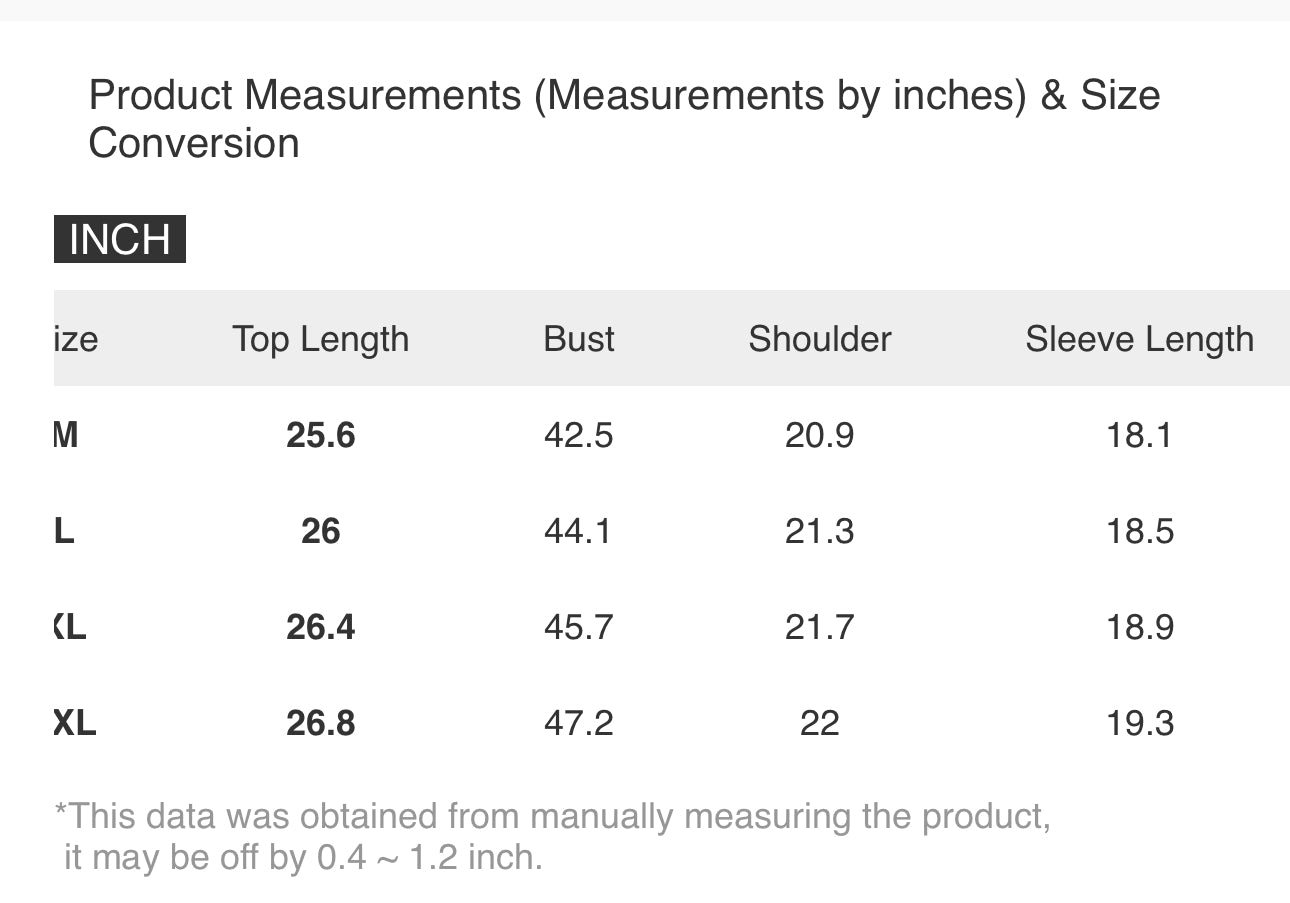Select the L size row label
Screen dimensions: 1290x903
(65, 531)
